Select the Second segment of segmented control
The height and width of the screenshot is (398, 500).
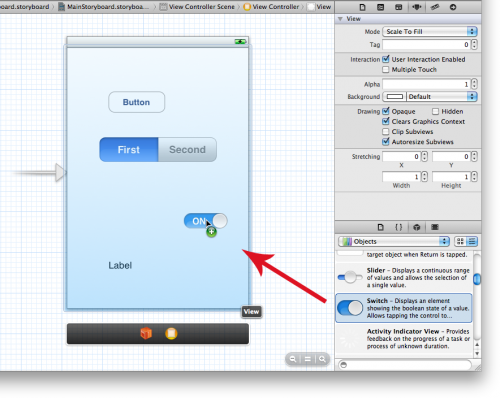point(187,150)
